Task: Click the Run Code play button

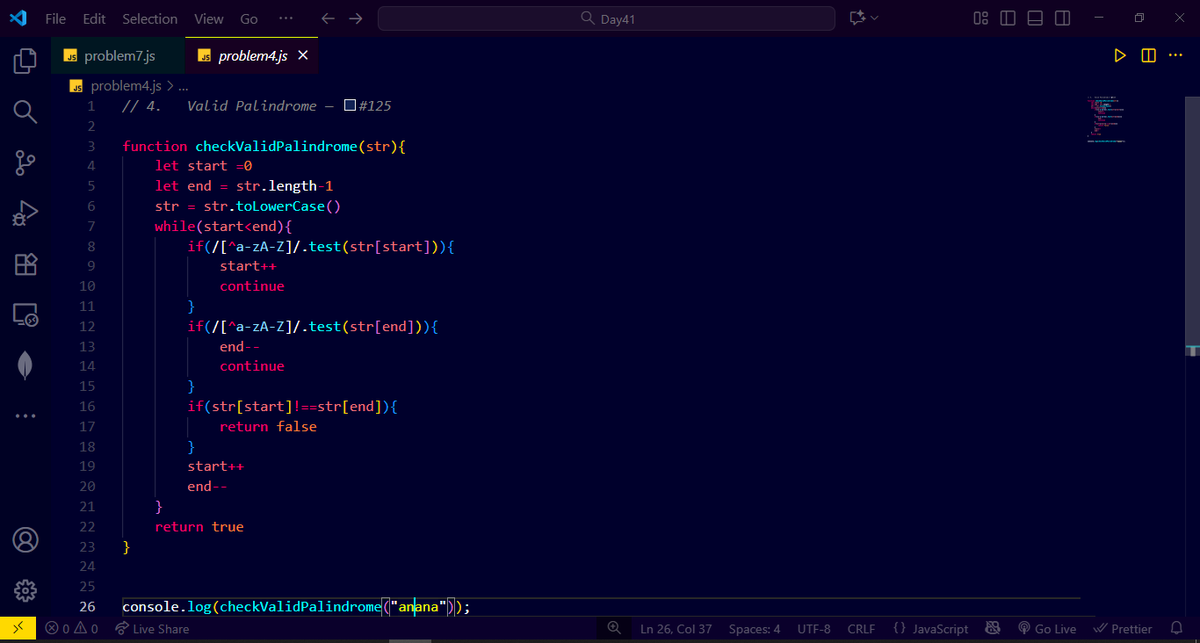Action: click(x=1120, y=55)
